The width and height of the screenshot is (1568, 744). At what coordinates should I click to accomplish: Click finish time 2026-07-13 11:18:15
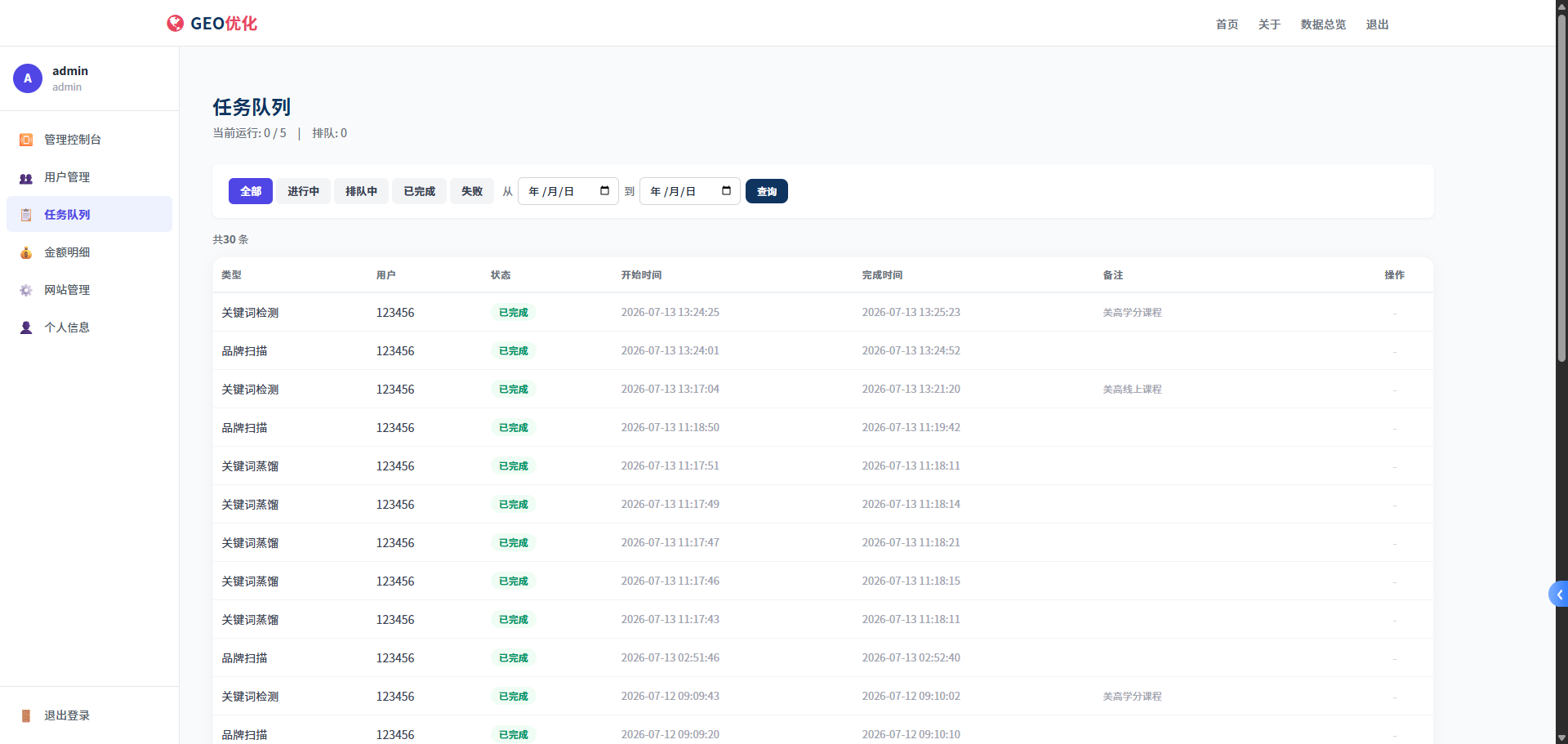coord(911,581)
